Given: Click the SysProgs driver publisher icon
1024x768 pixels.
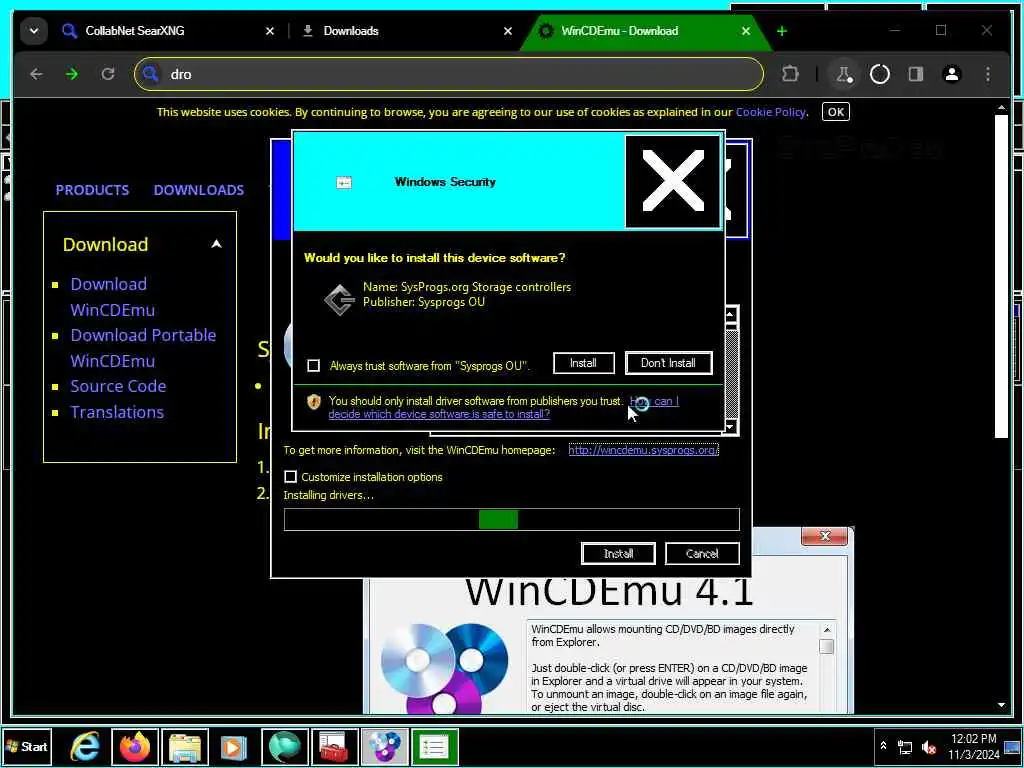Looking at the screenshot, I should 340,300.
